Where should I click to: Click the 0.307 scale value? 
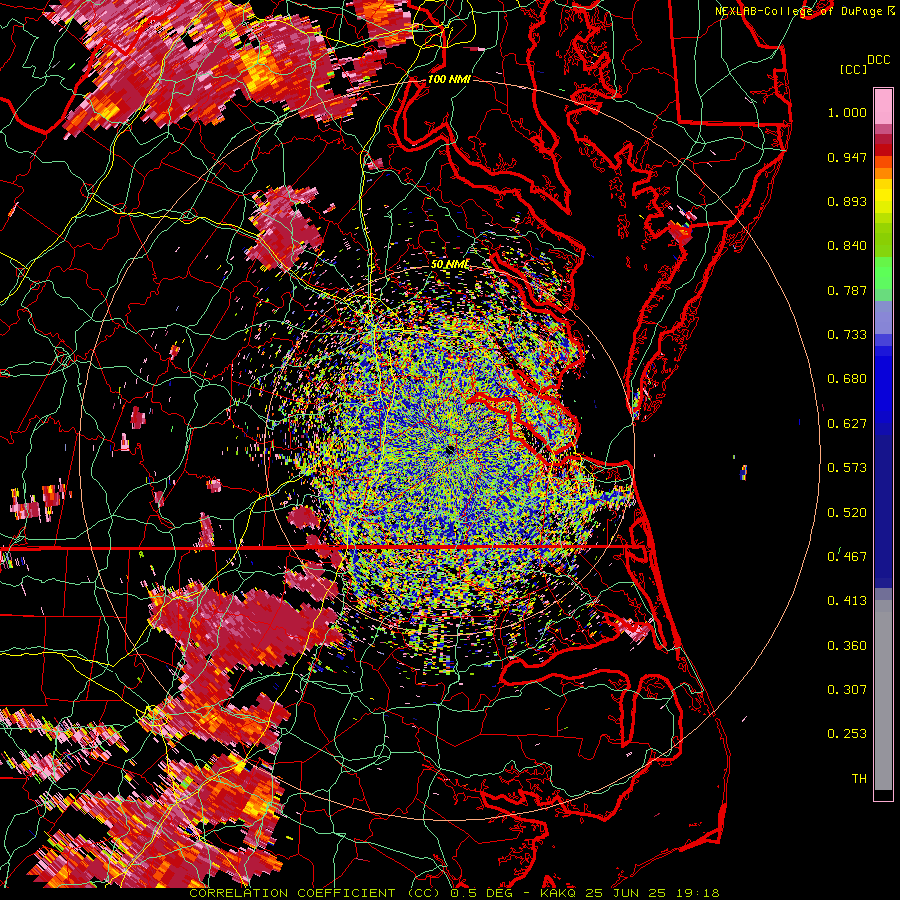pos(847,690)
